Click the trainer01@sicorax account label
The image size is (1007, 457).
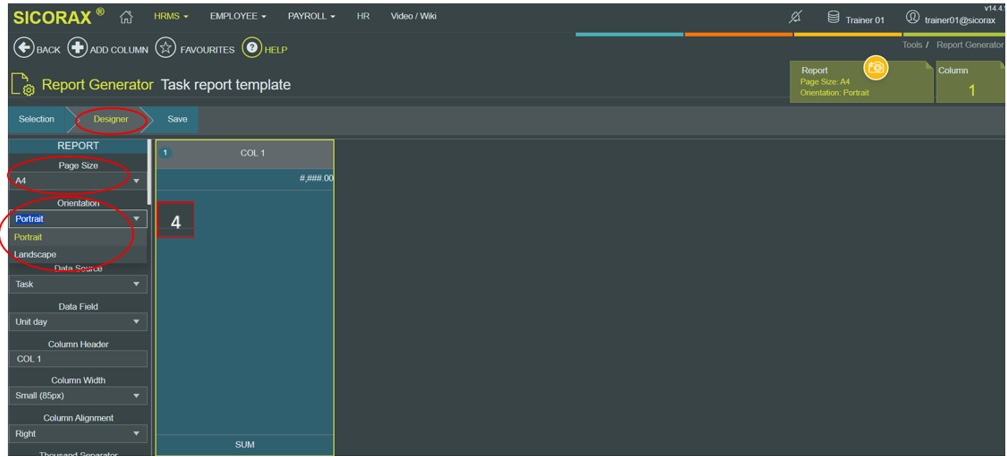coord(959,20)
